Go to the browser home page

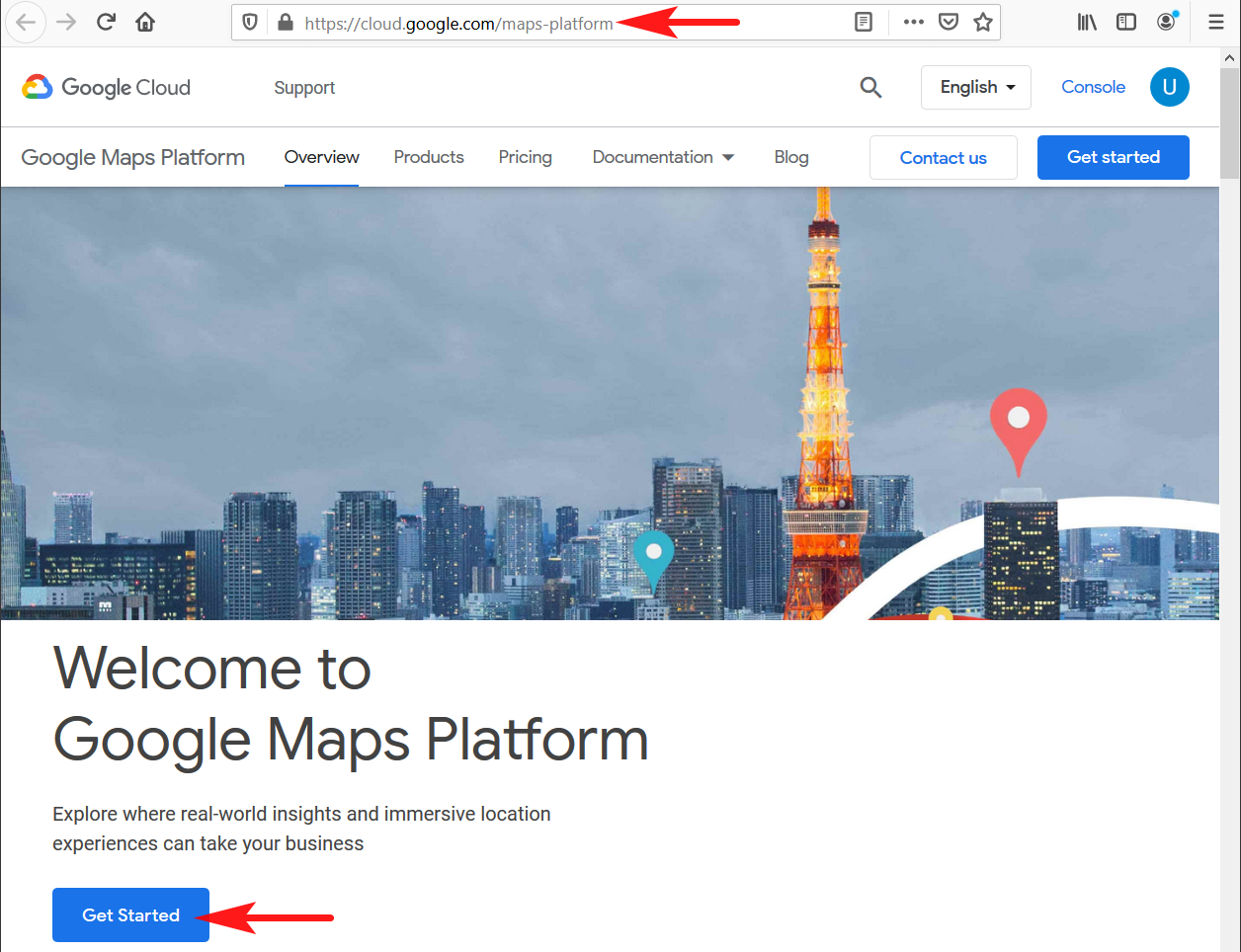point(145,21)
